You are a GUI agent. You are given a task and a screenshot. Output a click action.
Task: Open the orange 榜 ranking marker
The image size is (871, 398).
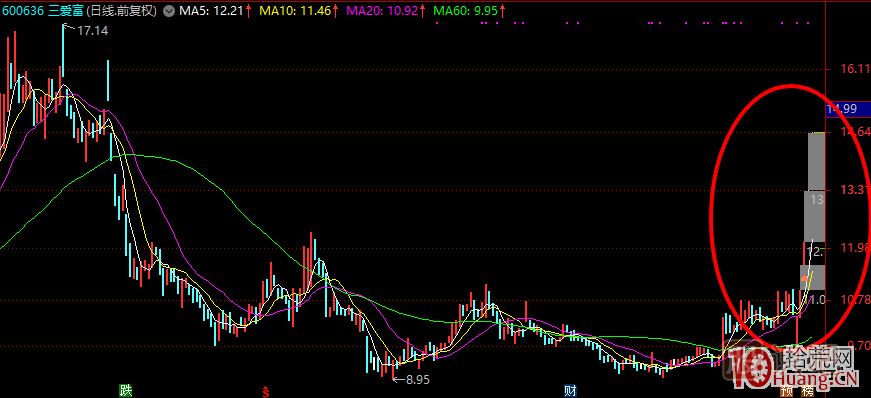point(802,390)
